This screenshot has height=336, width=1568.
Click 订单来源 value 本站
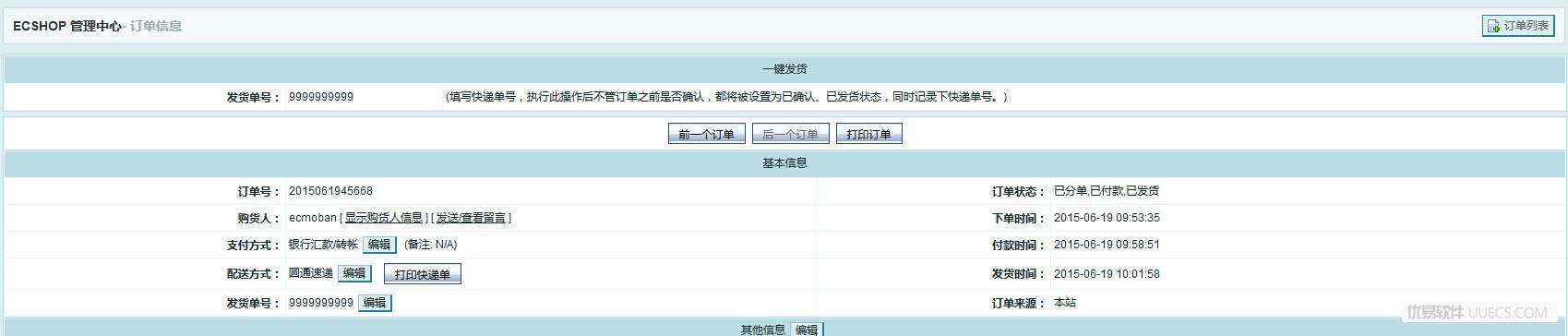1065,303
